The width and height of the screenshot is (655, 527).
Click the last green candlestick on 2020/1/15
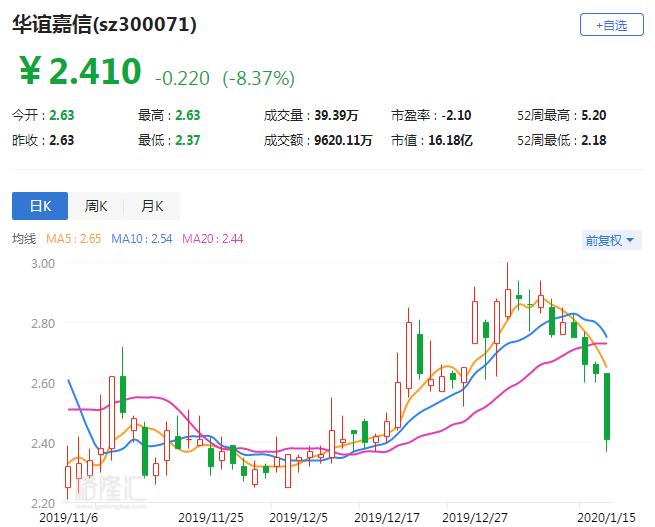point(607,406)
